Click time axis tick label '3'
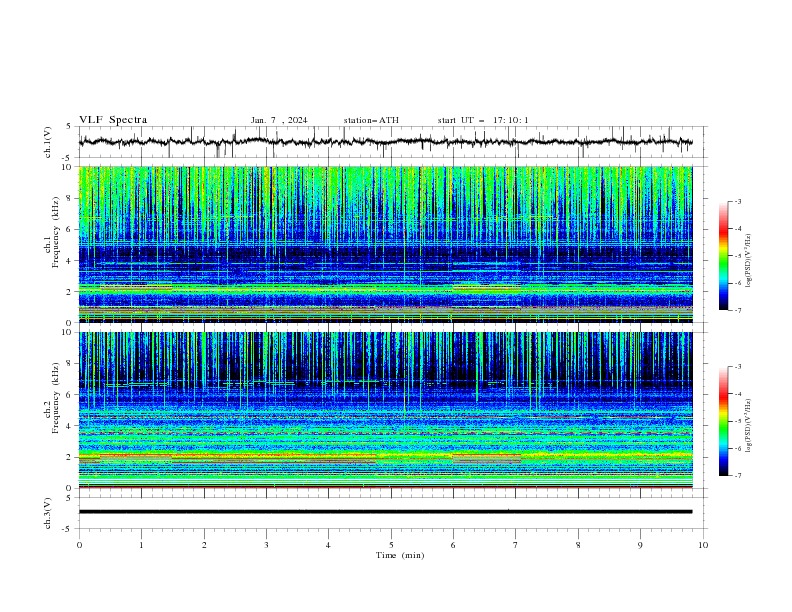This screenshot has width=792, height=612. pos(266,545)
